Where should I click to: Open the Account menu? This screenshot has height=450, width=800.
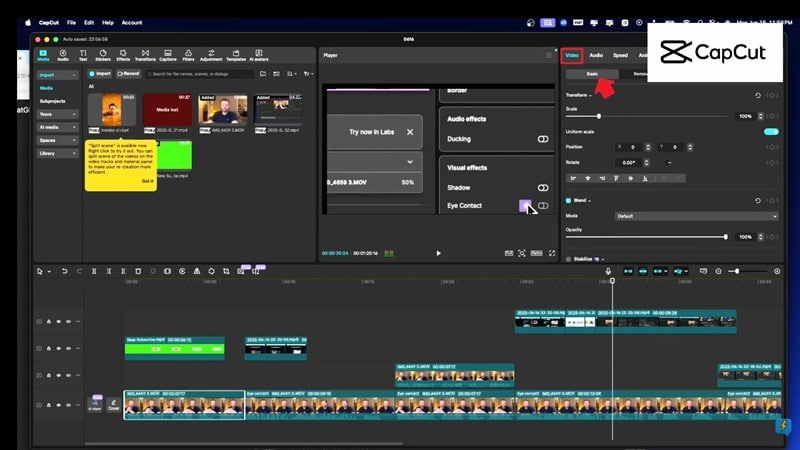[x=132, y=22]
